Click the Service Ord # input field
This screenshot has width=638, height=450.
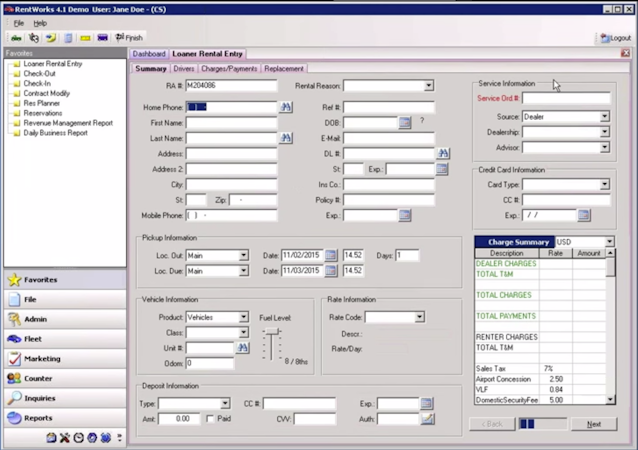tap(566, 98)
